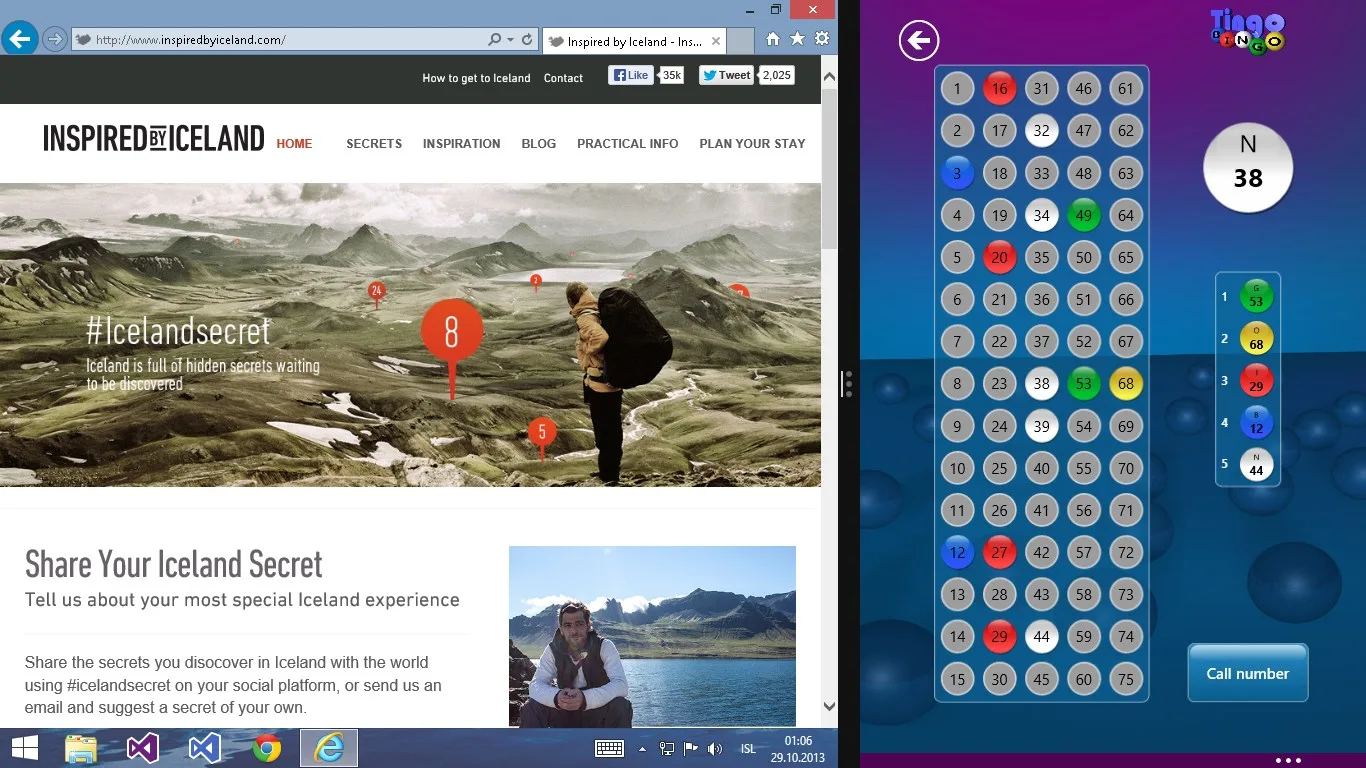Open purple Visual Studio taskbar icon
Image resolution: width=1366 pixels, height=768 pixels.
point(143,748)
